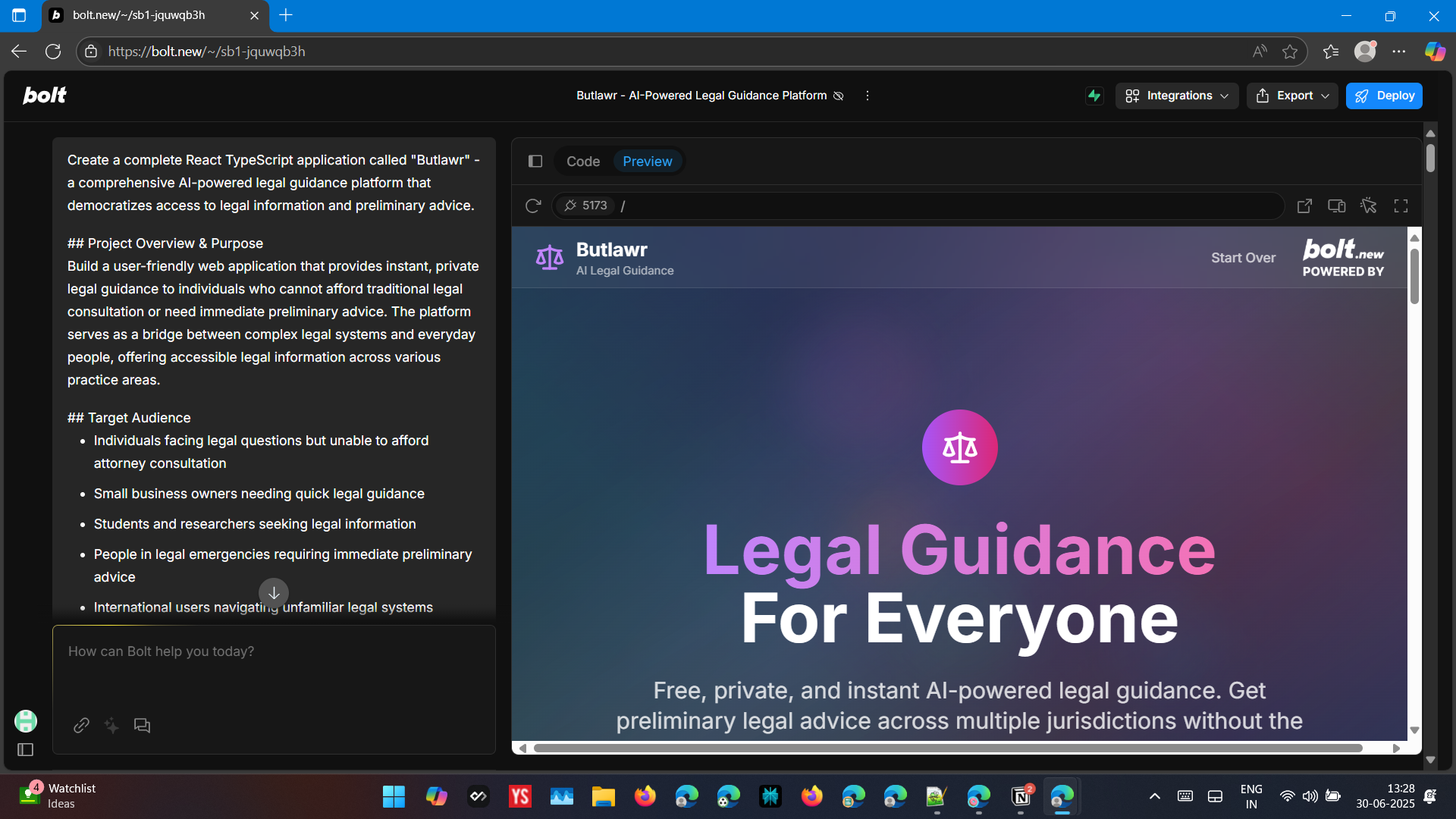
Task: Expand the Integrations dropdown
Action: 1176,96
